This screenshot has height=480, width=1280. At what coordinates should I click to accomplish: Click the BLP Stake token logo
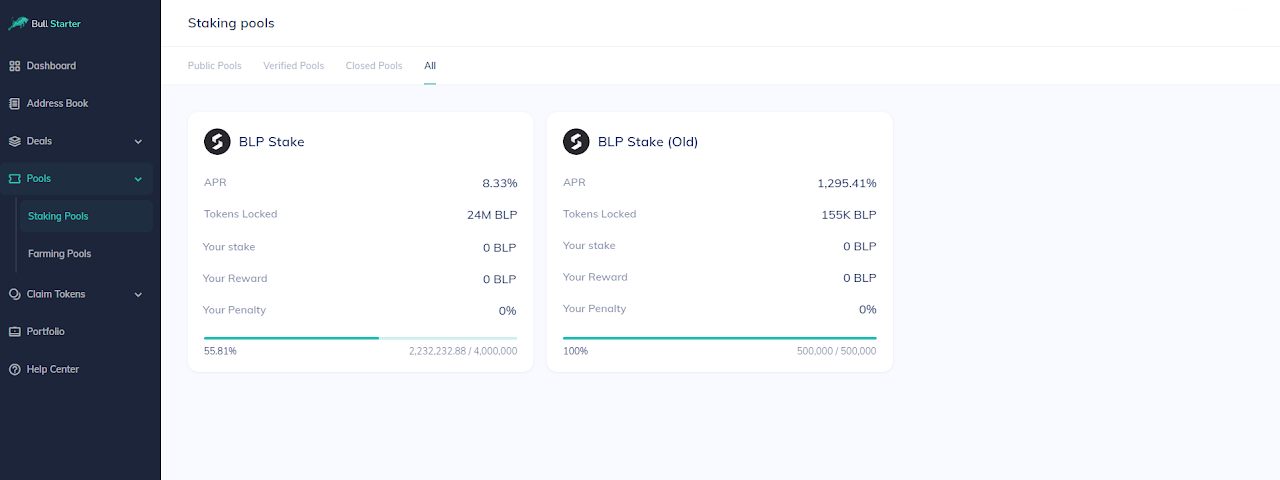(217, 142)
